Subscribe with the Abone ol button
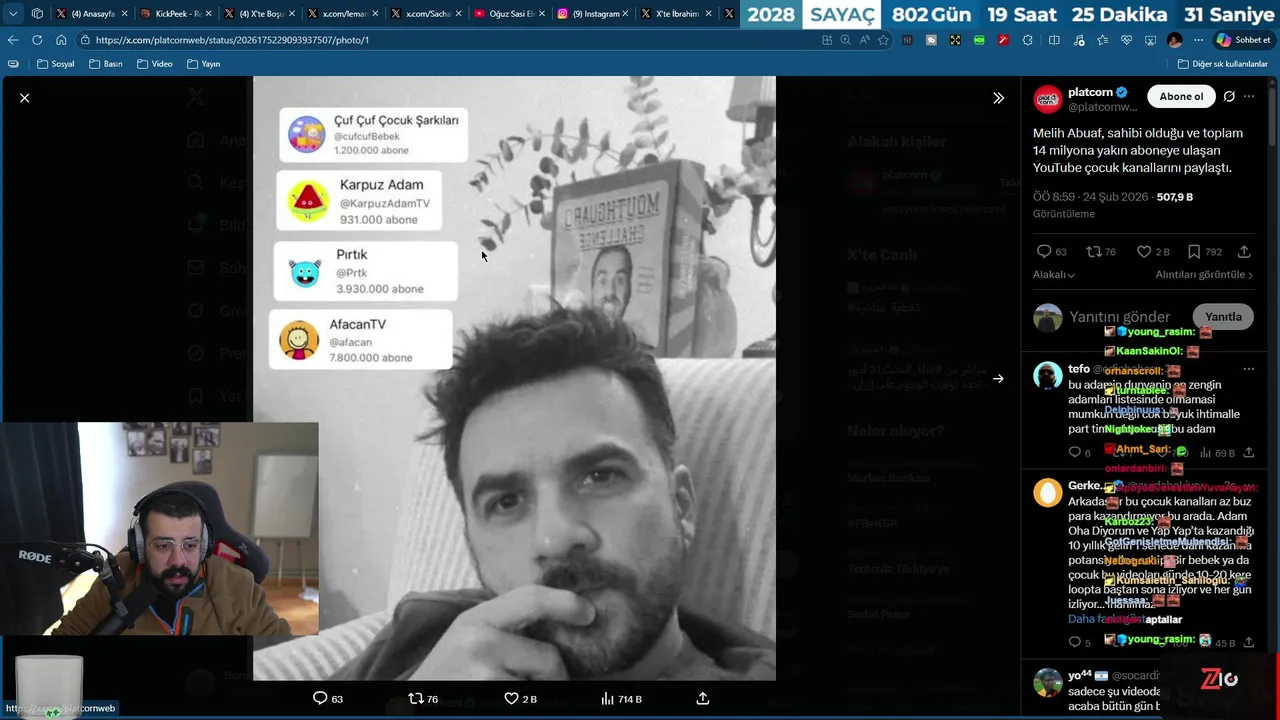The width and height of the screenshot is (1280, 720). (x=1181, y=97)
